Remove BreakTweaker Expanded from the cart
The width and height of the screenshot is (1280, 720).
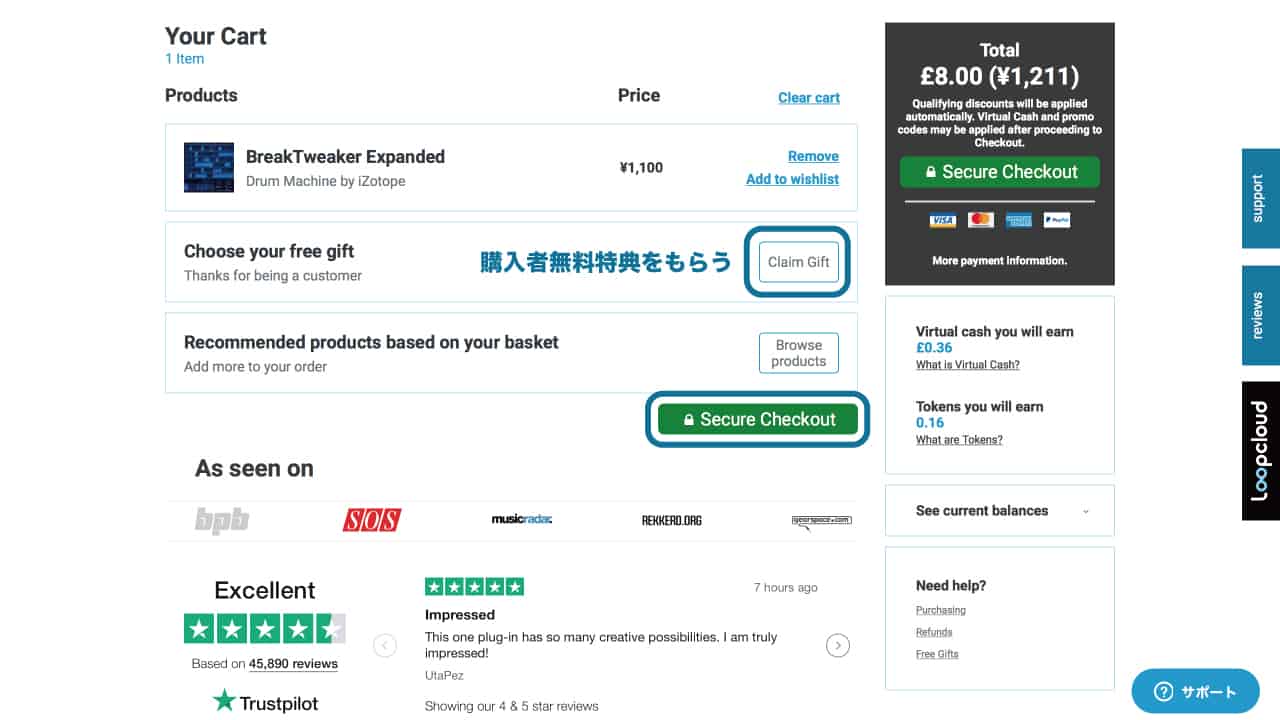[813, 156]
